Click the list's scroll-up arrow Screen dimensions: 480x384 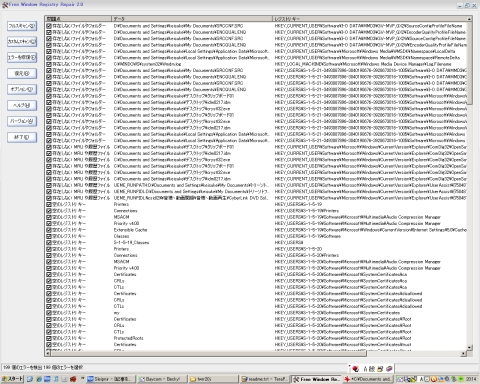tap(470, 19)
